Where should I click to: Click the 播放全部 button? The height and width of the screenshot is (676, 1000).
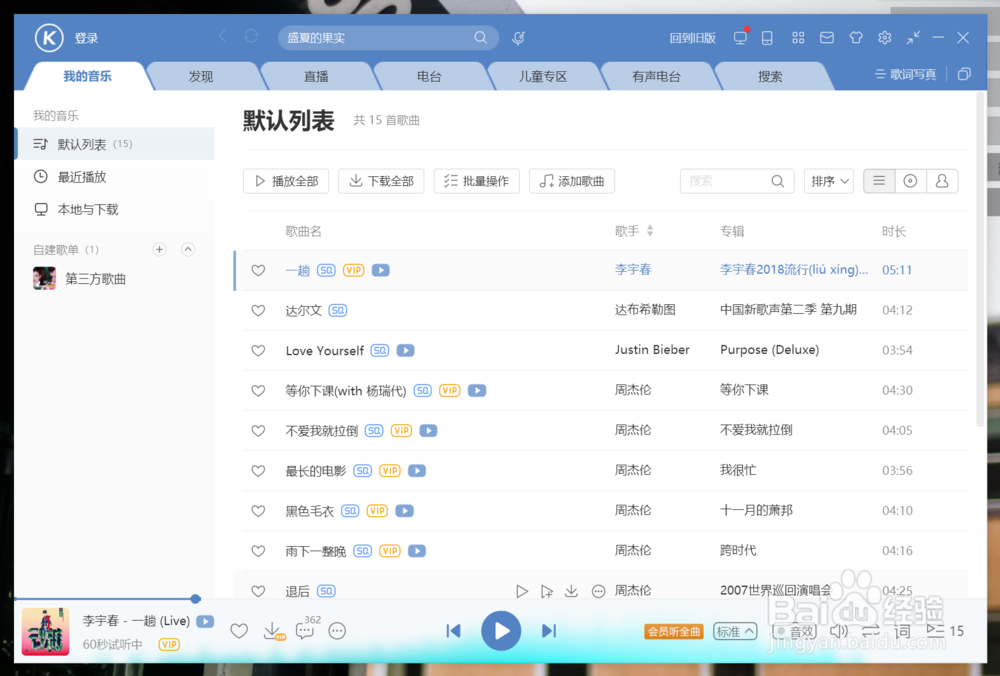(x=286, y=181)
